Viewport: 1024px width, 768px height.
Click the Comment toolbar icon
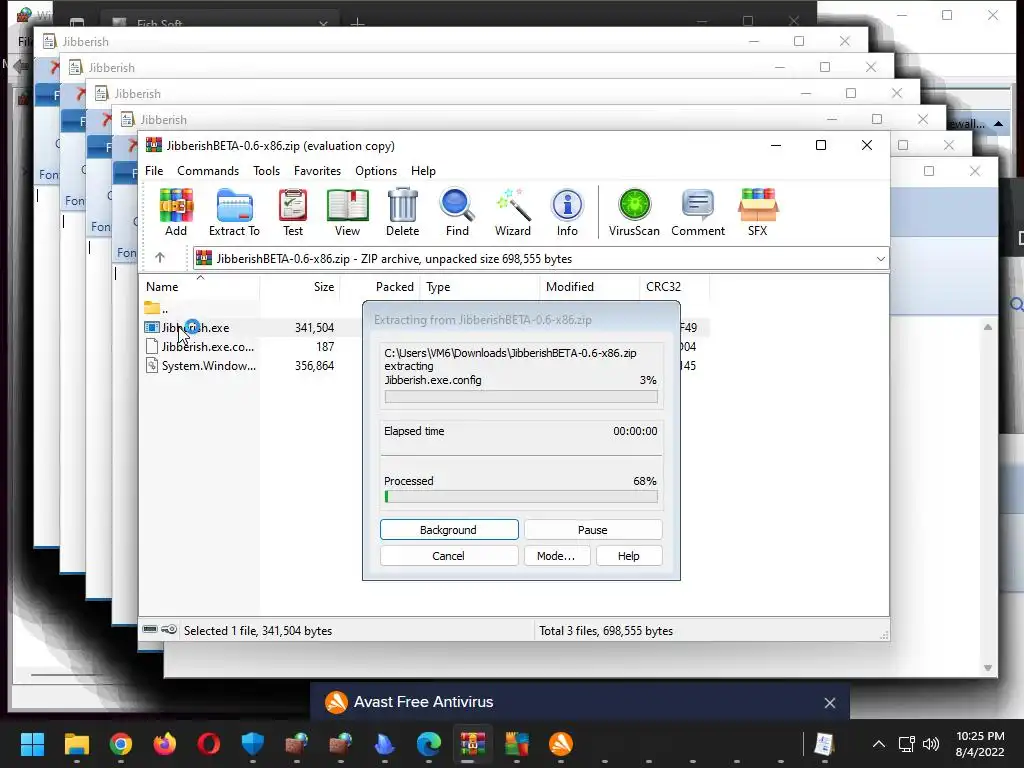pos(698,212)
